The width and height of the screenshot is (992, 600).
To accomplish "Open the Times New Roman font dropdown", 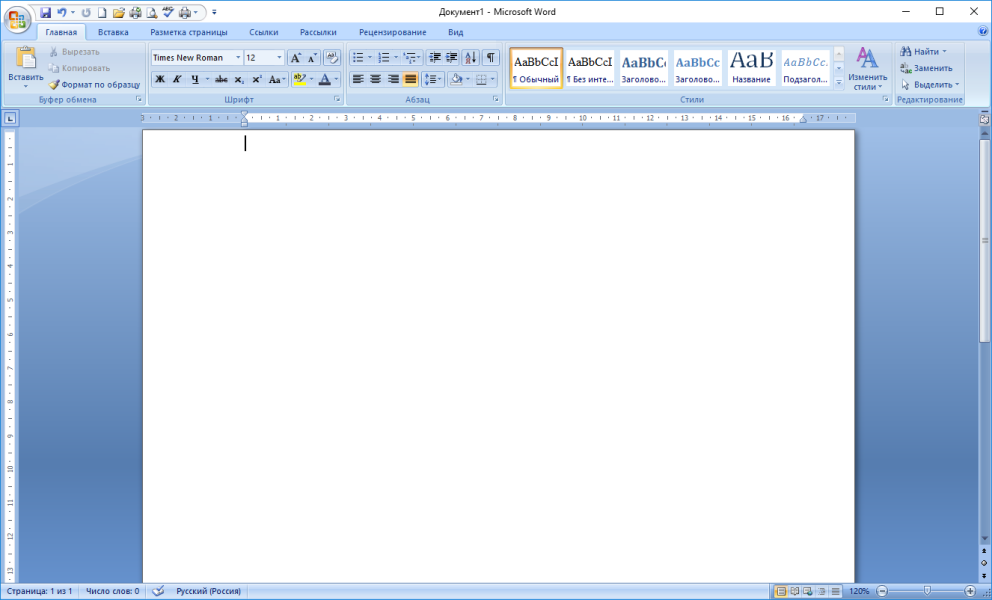I will [x=239, y=58].
